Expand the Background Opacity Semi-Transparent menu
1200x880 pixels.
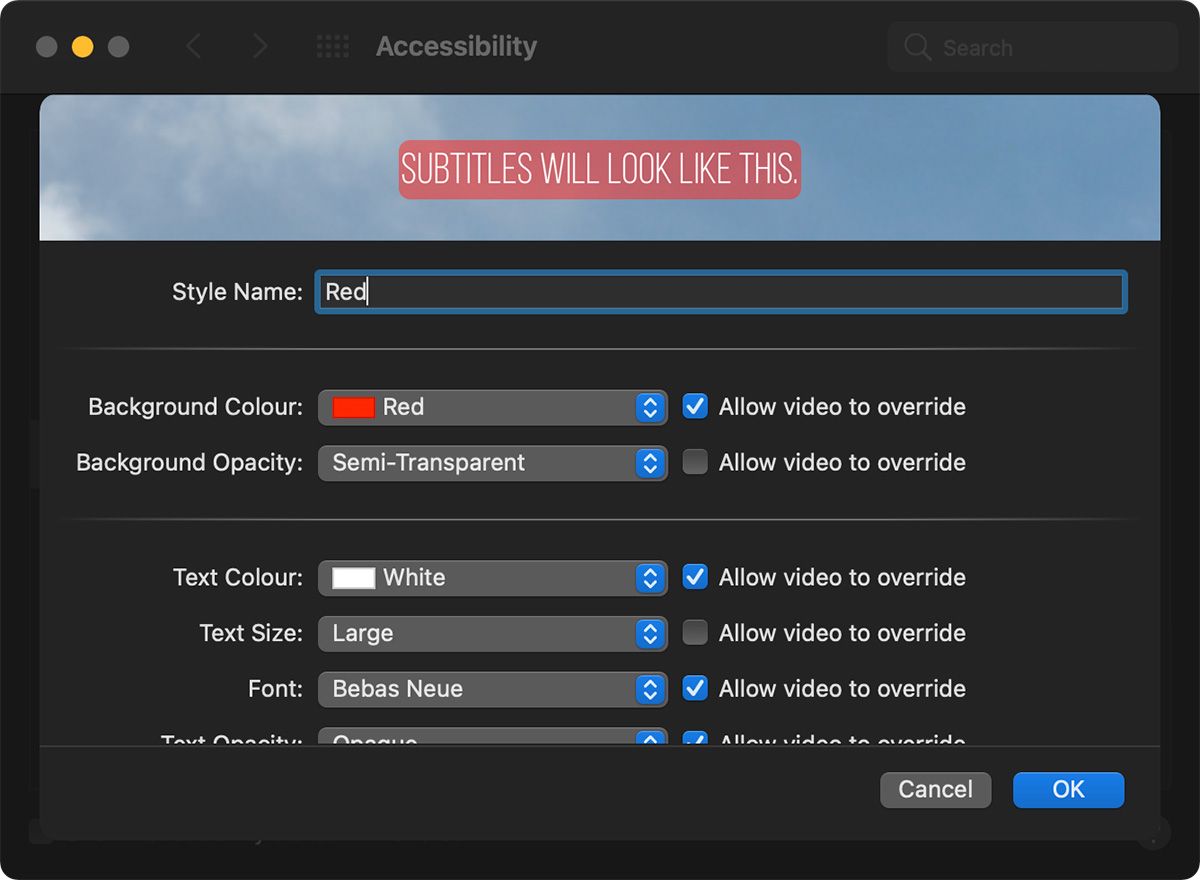tap(492, 463)
